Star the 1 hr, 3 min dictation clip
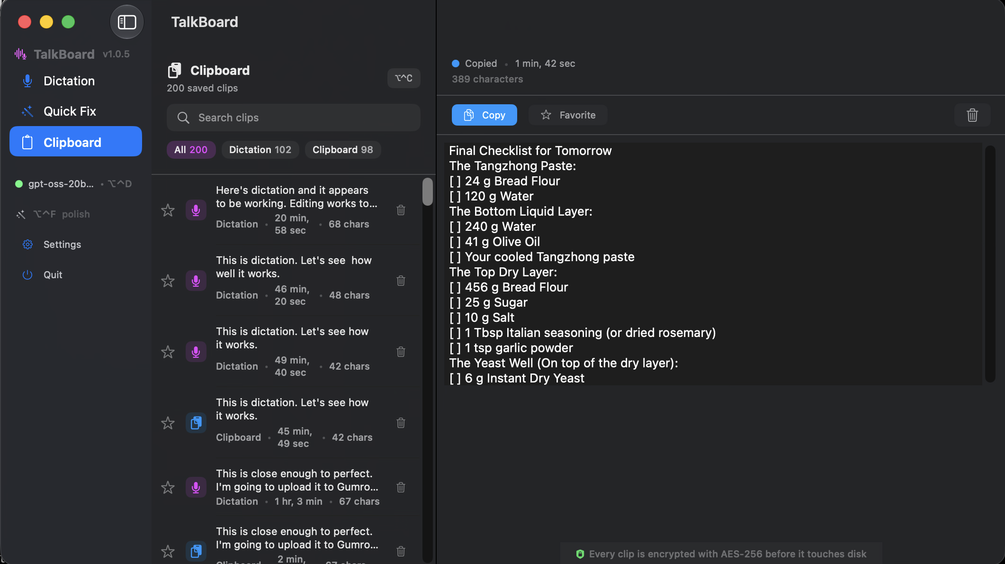 coord(168,488)
